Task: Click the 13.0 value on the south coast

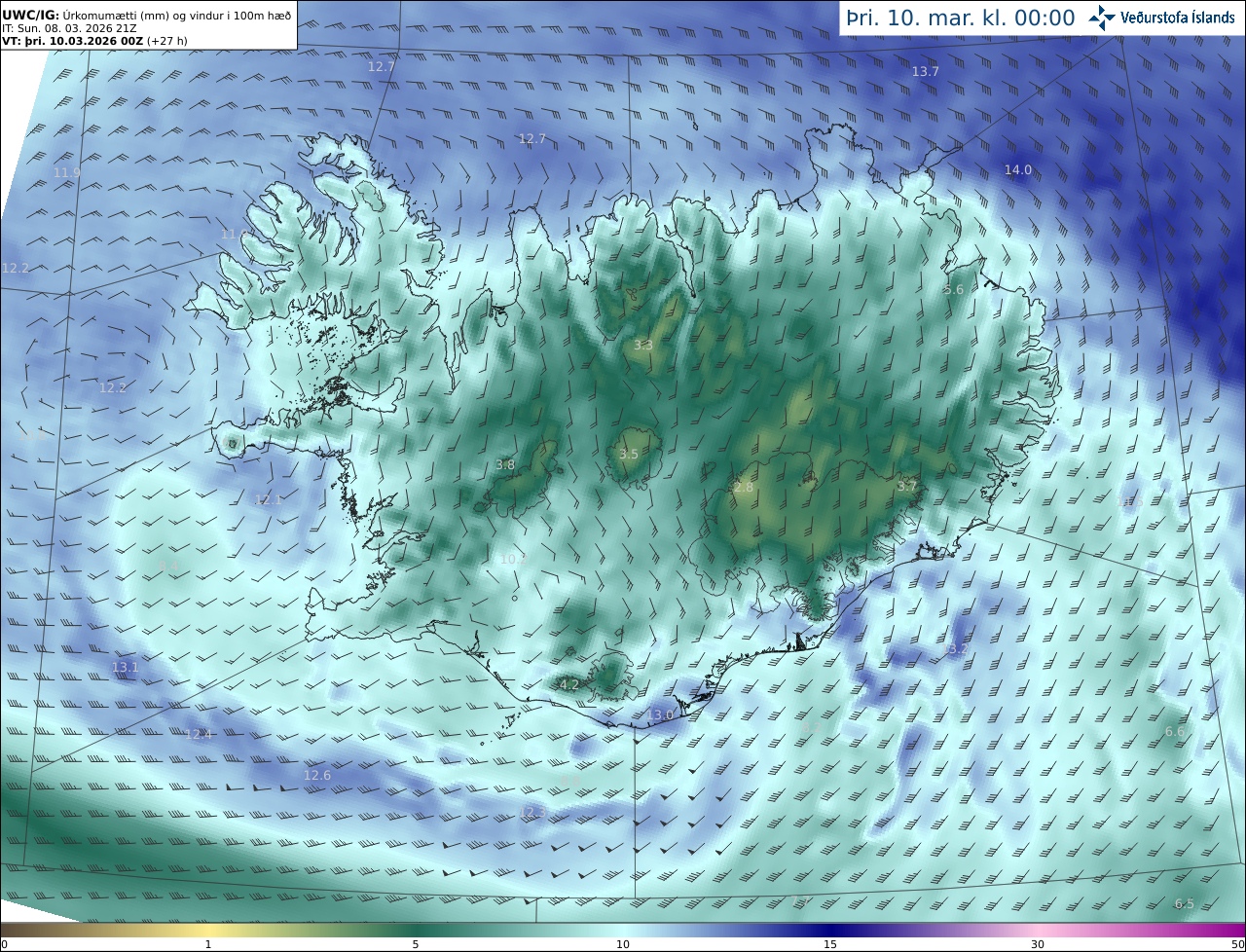Action: [x=659, y=715]
